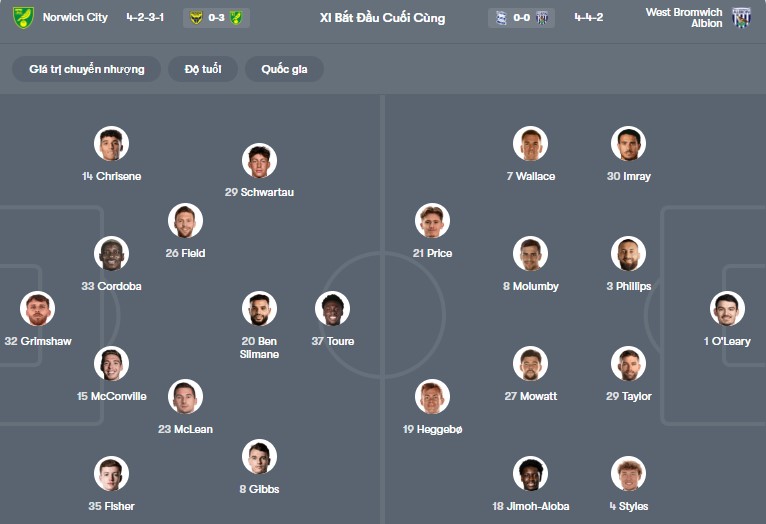Toggle the 'Giá trị chuyển nhượng' filter
This screenshot has height=524, width=766.
[87, 69]
